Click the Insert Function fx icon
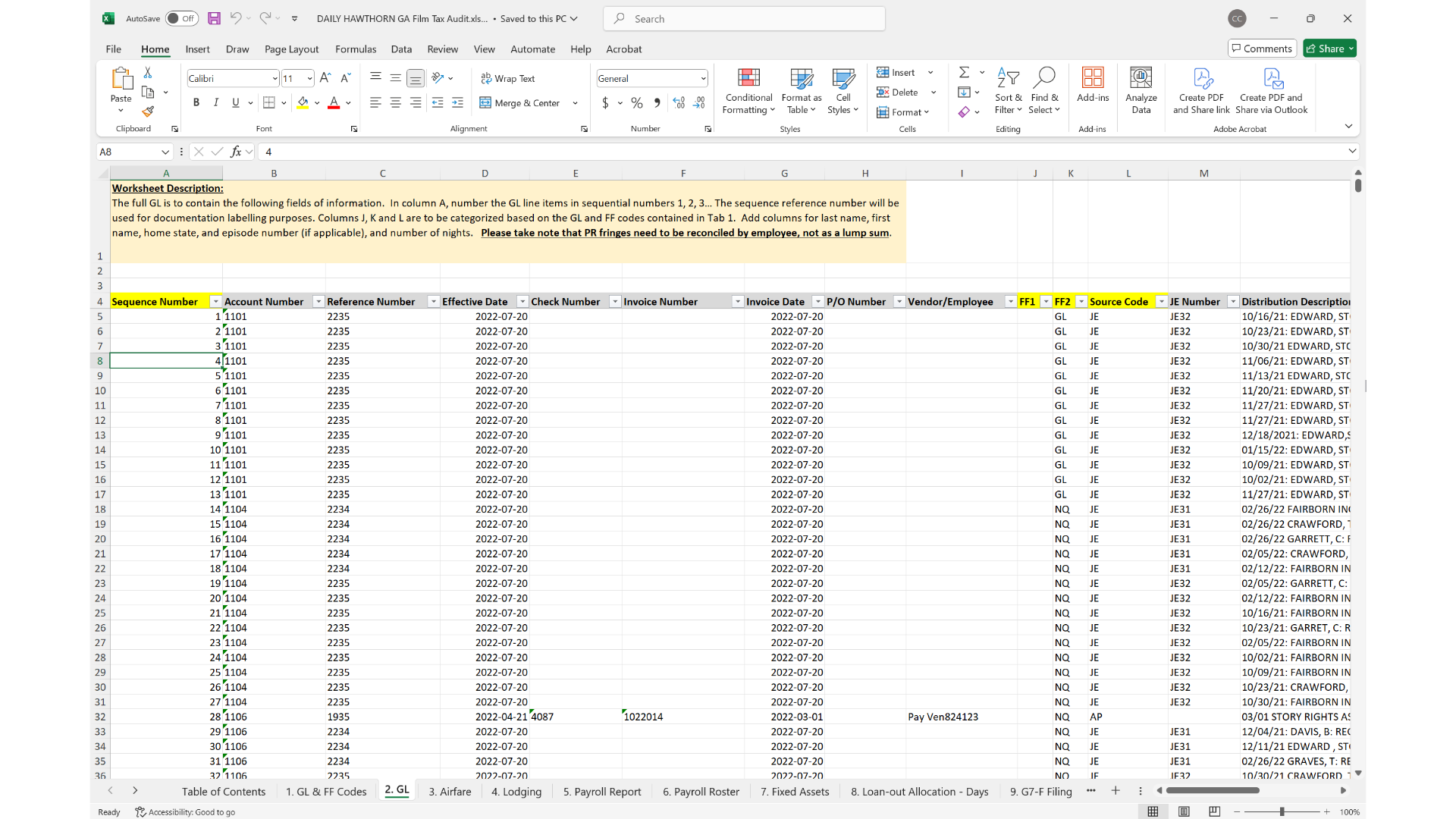This screenshot has height=819, width=1456. [236, 152]
